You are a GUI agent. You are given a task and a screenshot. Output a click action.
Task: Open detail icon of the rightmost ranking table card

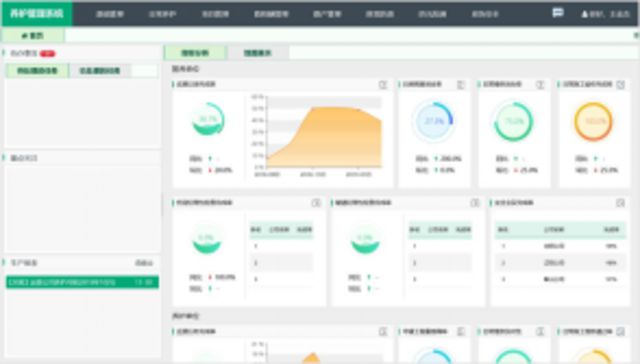point(620,203)
